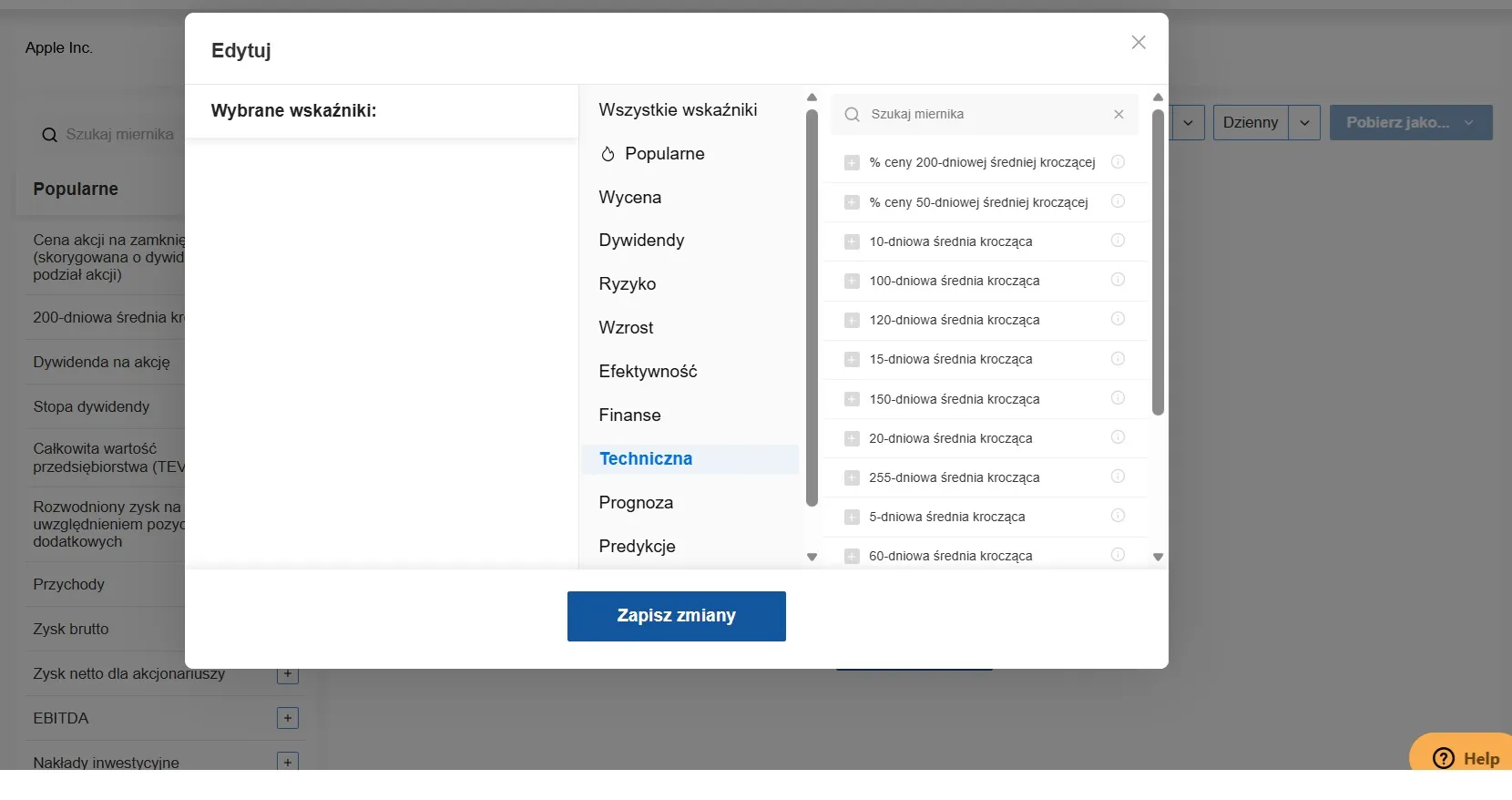
Task: Click Zapisz zmiany button
Action: (676, 616)
